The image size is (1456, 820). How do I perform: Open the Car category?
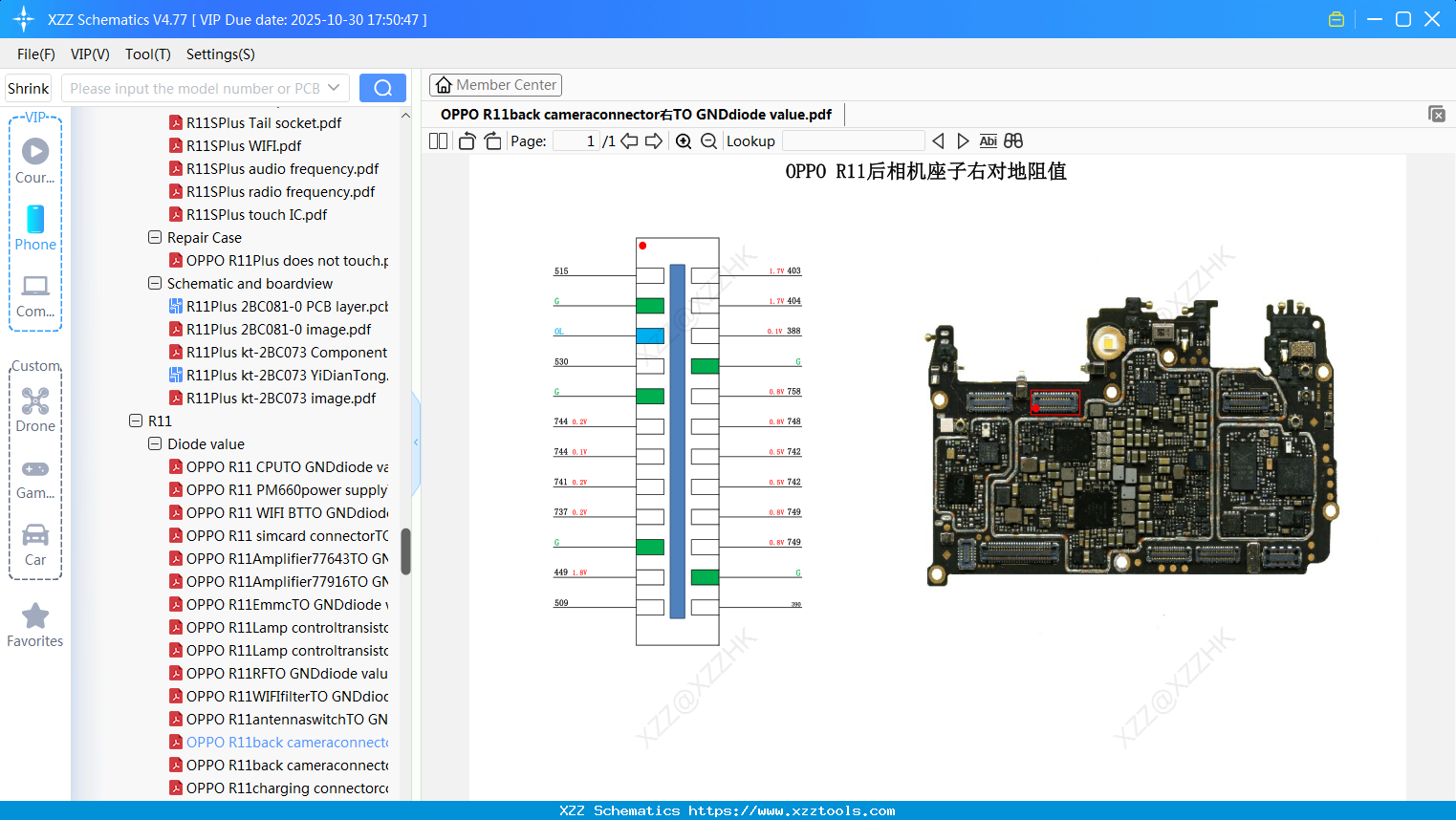(35, 545)
